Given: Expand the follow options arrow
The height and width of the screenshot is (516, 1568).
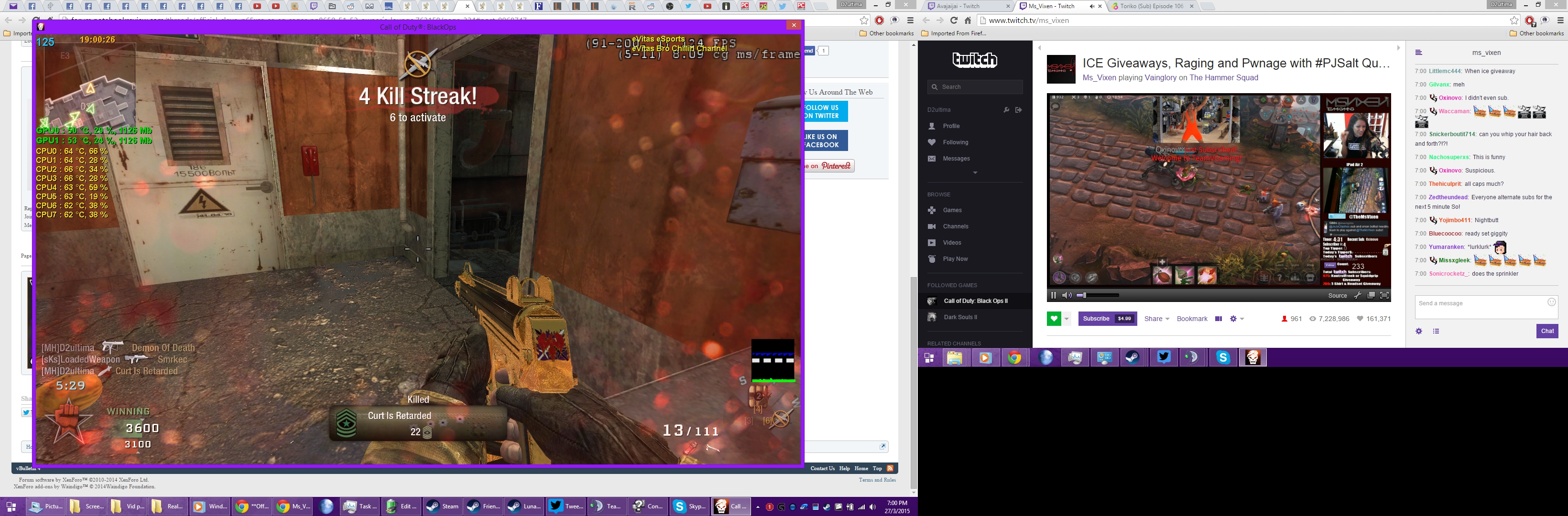Looking at the screenshot, I should (x=1067, y=319).
